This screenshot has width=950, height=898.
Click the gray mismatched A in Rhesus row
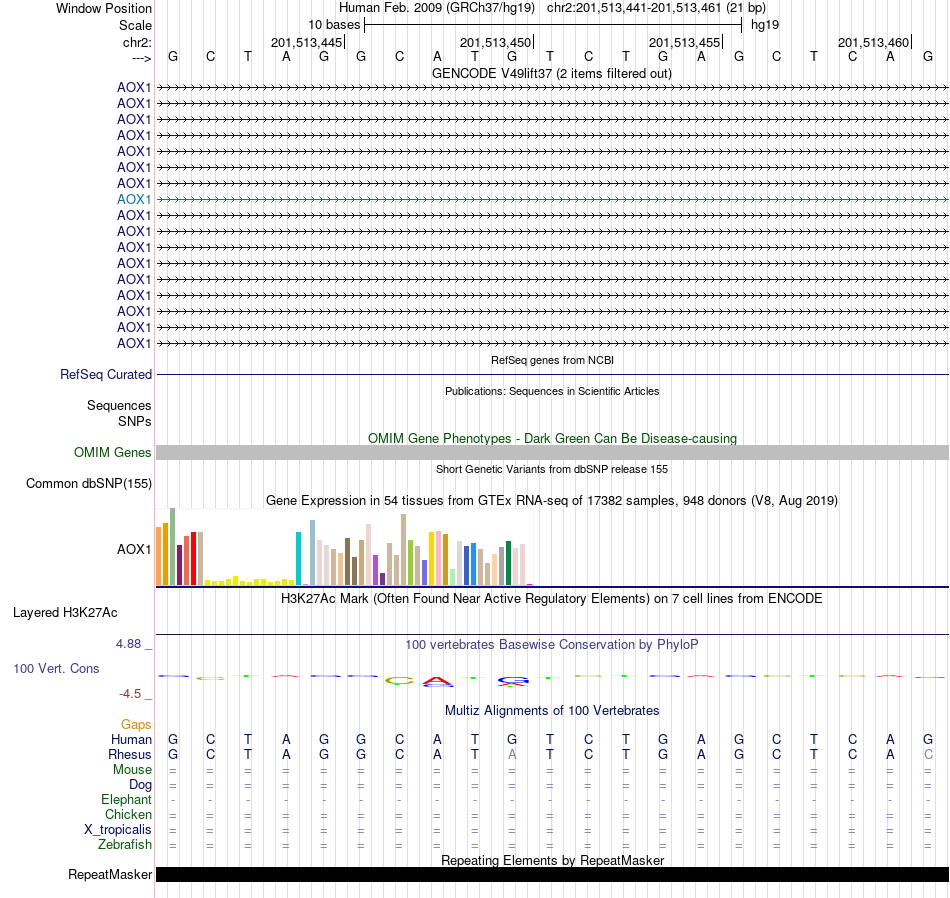pos(512,754)
